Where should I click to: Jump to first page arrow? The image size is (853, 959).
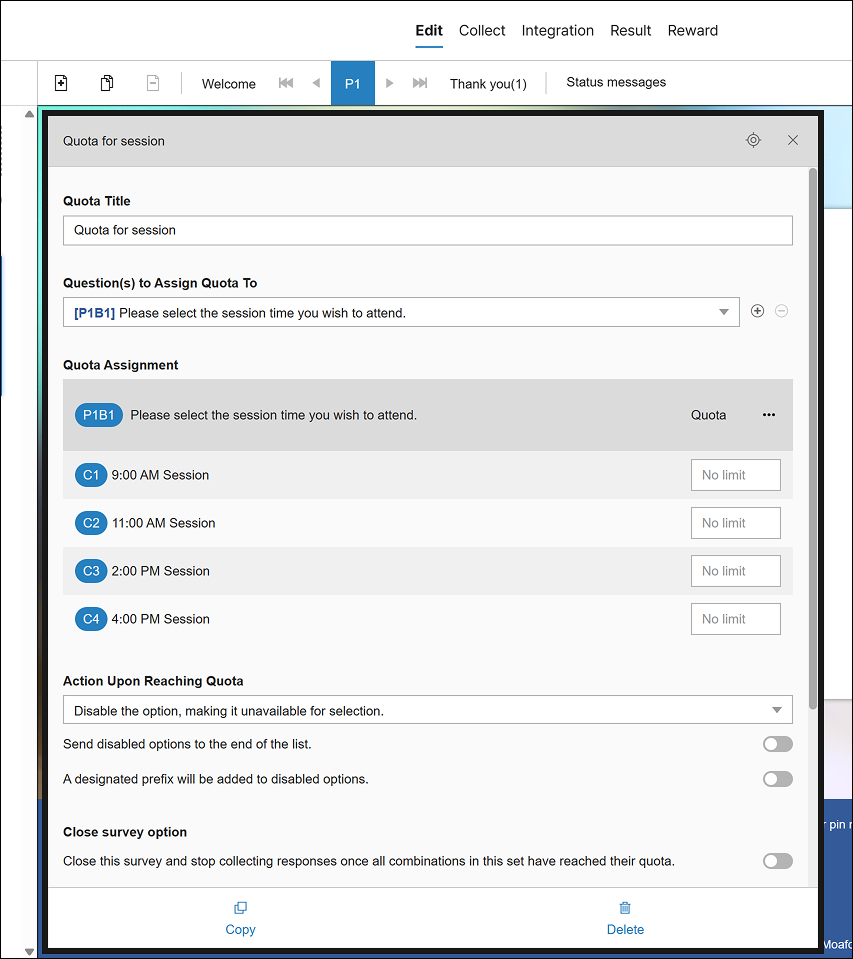coord(286,83)
